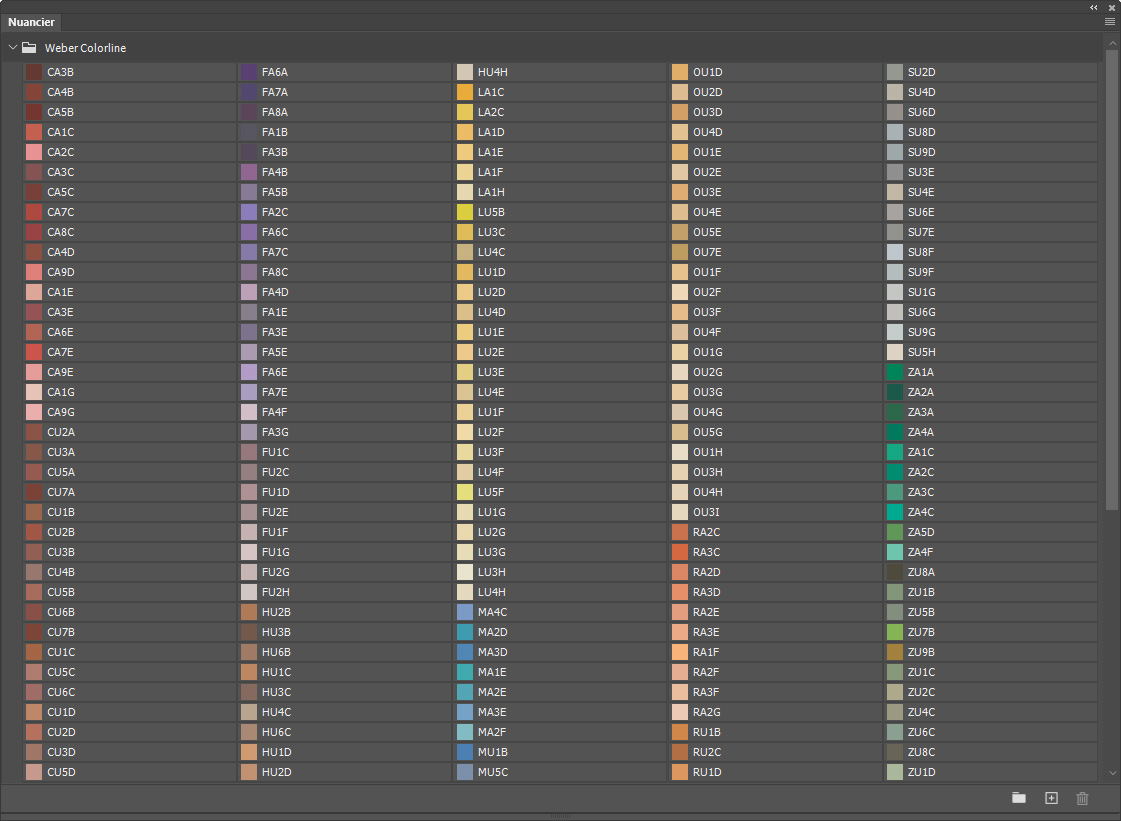Select the Nuancier tab
The width and height of the screenshot is (1121, 821).
(x=31, y=22)
